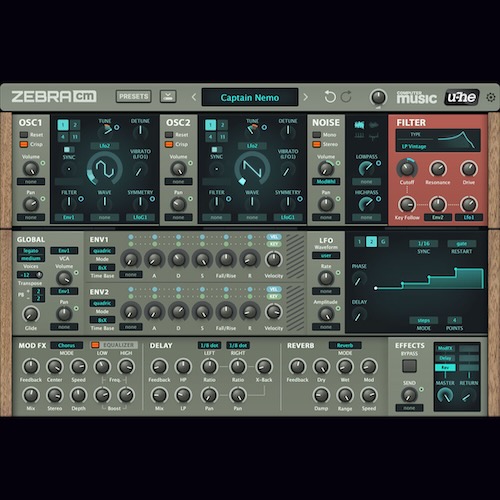The height and width of the screenshot is (500, 500).
Task: Click Filter cutoff Env2 modulation source
Action: (x=438, y=217)
